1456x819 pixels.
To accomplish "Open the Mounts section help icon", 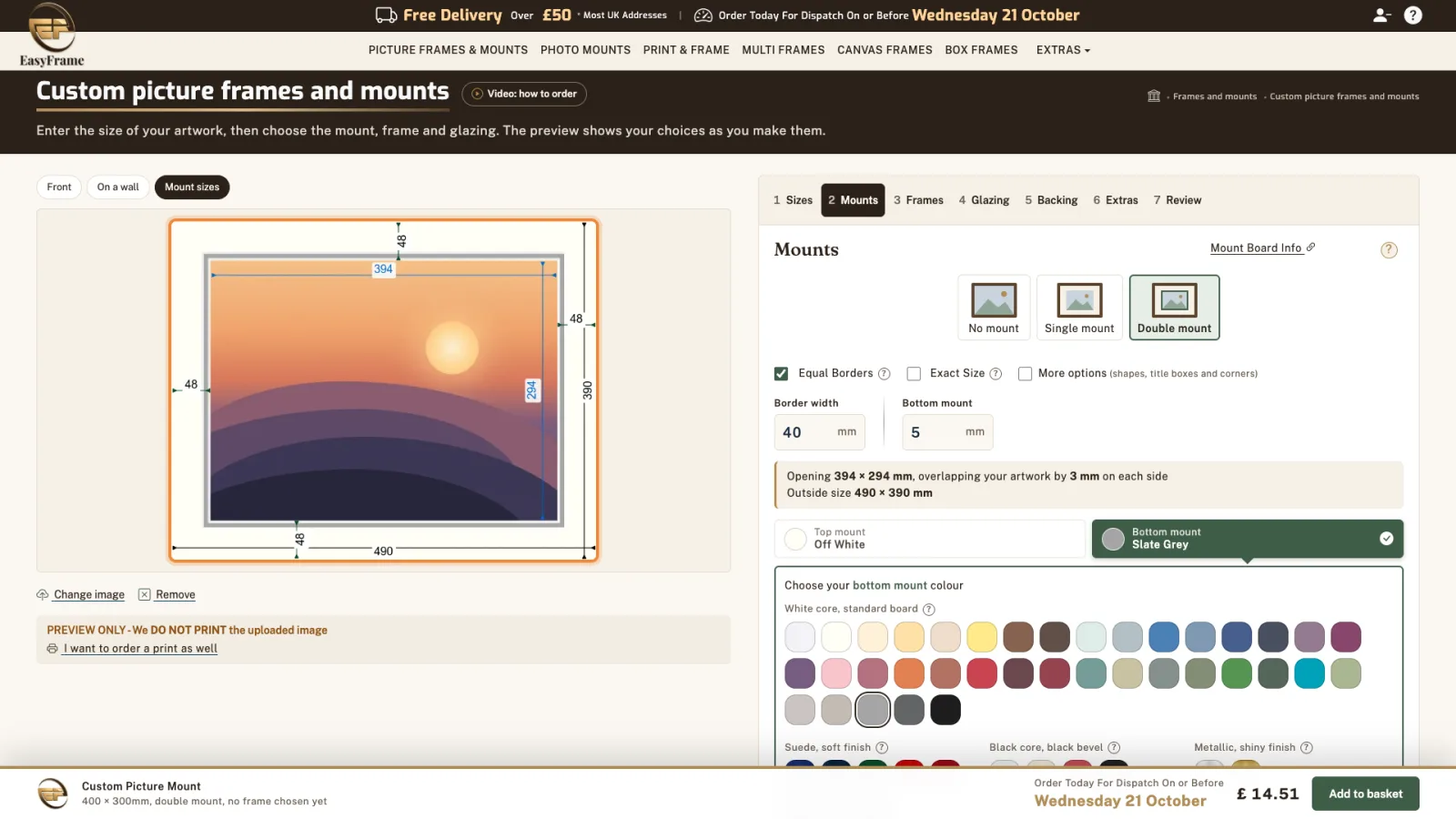I will [x=1389, y=250].
